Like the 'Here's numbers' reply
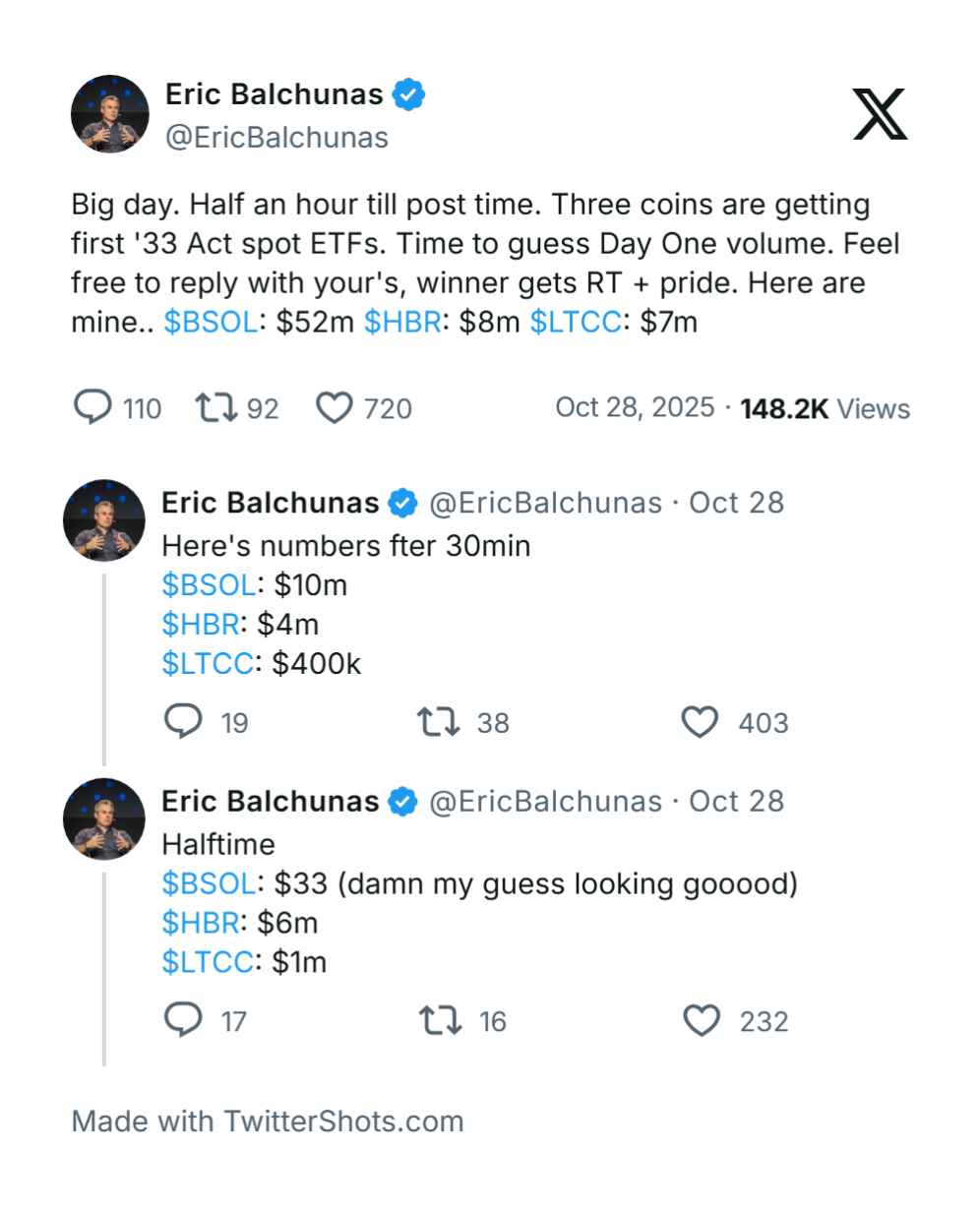 [x=702, y=724]
